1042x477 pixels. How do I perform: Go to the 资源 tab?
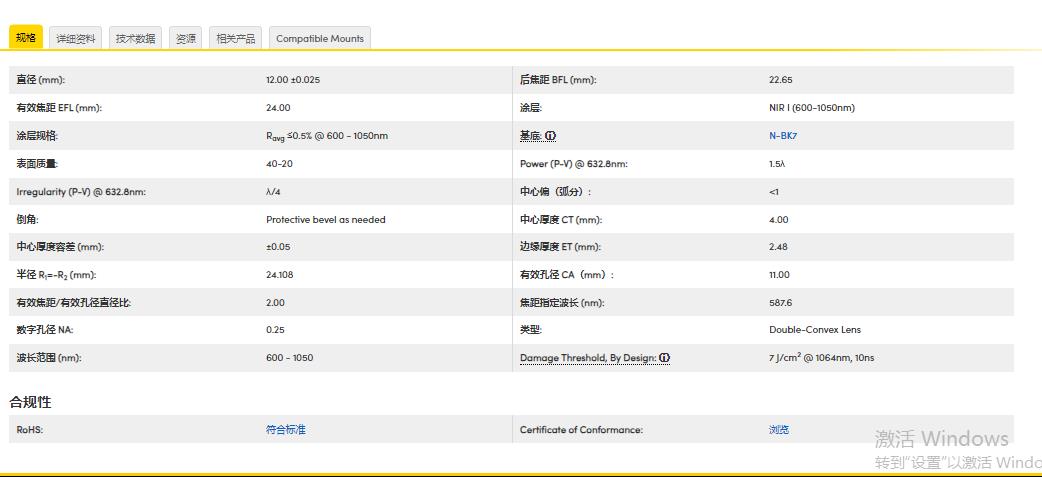tap(186, 39)
